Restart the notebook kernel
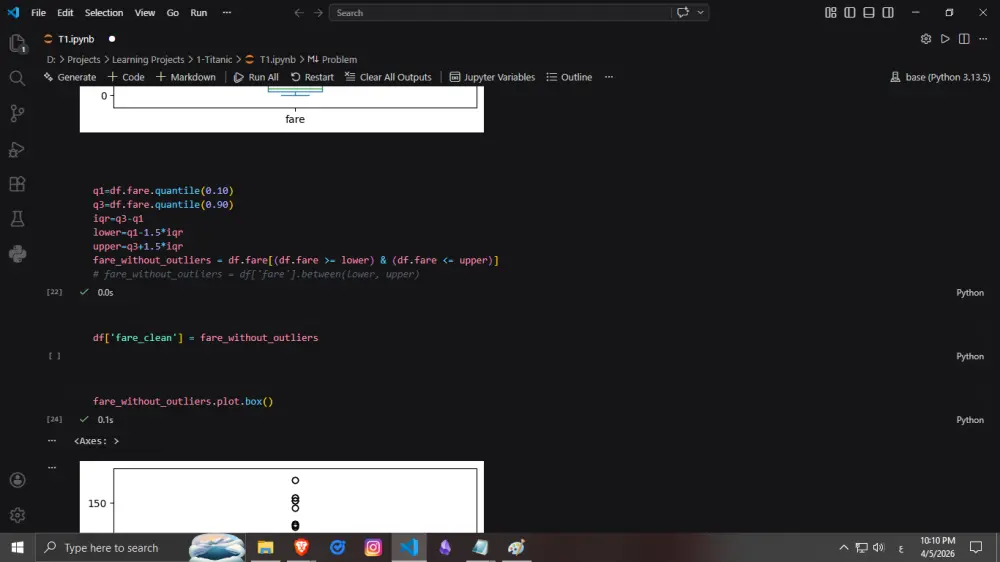Screen dimensions: 1000x562 tap(312, 77)
